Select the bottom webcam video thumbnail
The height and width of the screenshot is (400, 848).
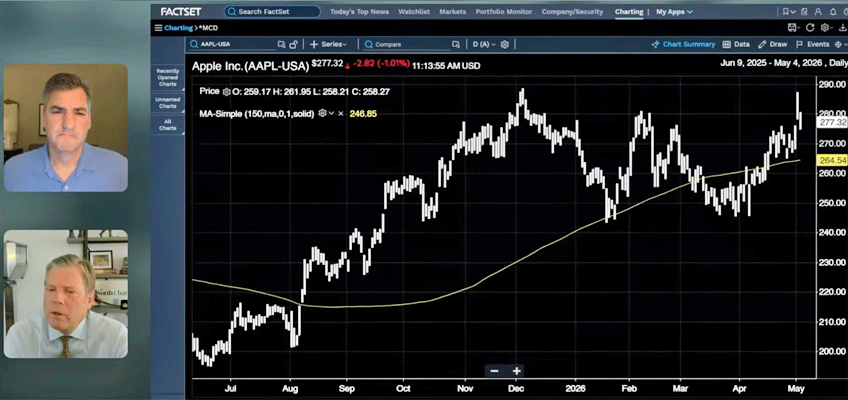pos(66,294)
